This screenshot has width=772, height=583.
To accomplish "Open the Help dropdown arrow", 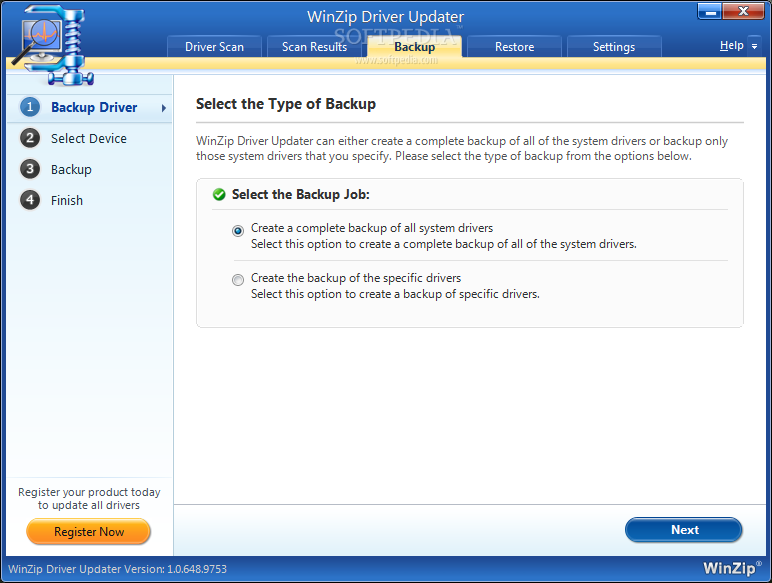I will tap(754, 46).
